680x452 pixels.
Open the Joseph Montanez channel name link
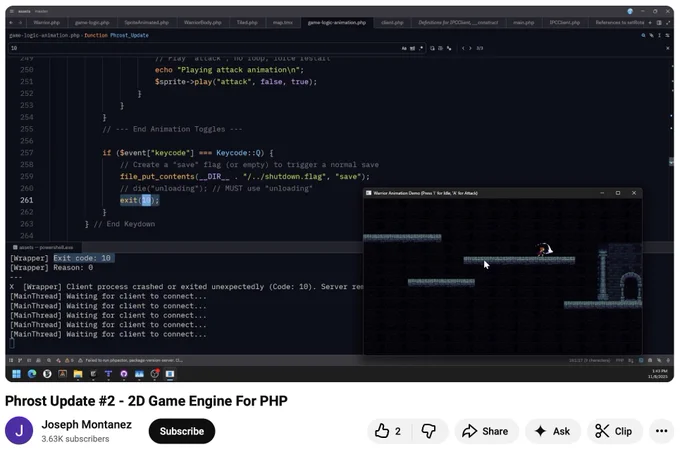pyautogui.click(x=86, y=425)
